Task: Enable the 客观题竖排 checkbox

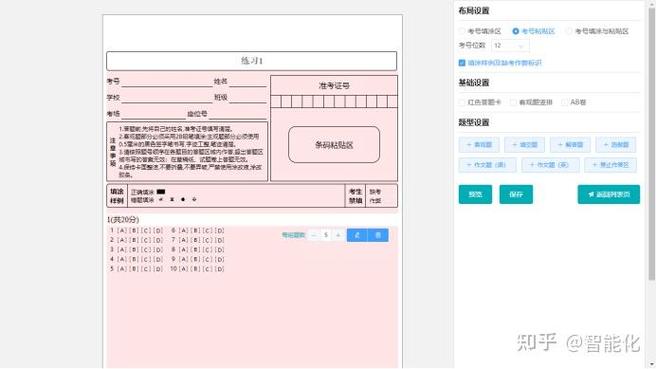Action: [x=513, y=102]
